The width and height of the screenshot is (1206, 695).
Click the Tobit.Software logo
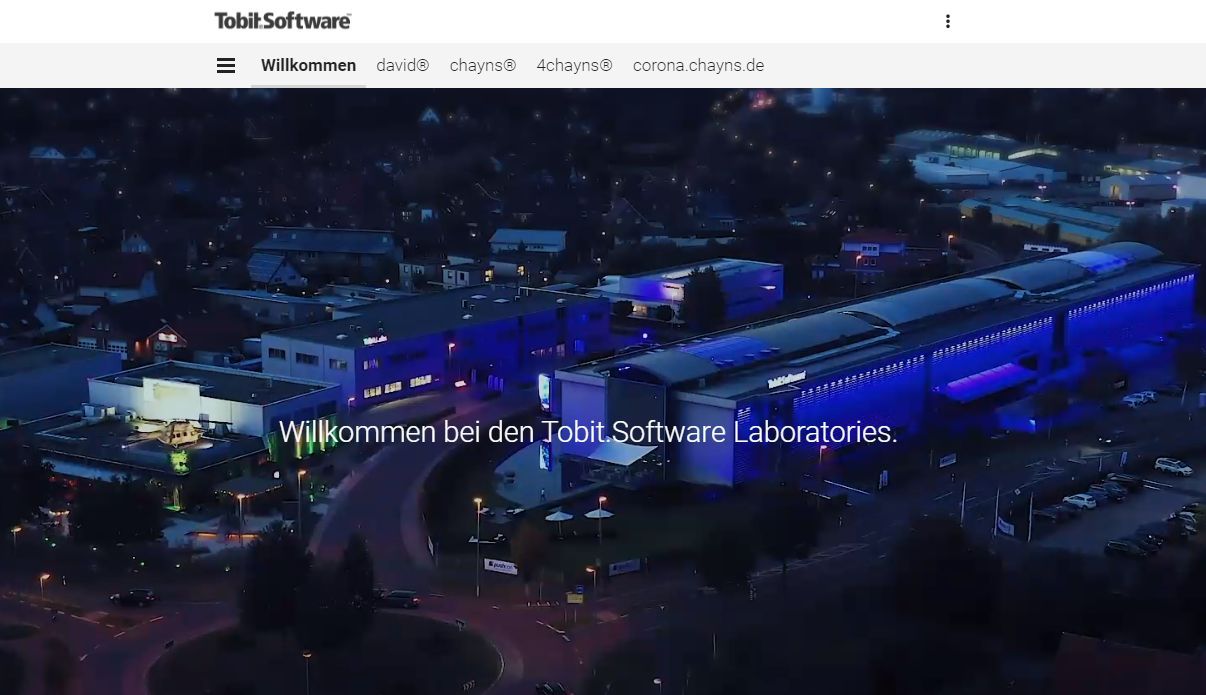pos(283,20)
